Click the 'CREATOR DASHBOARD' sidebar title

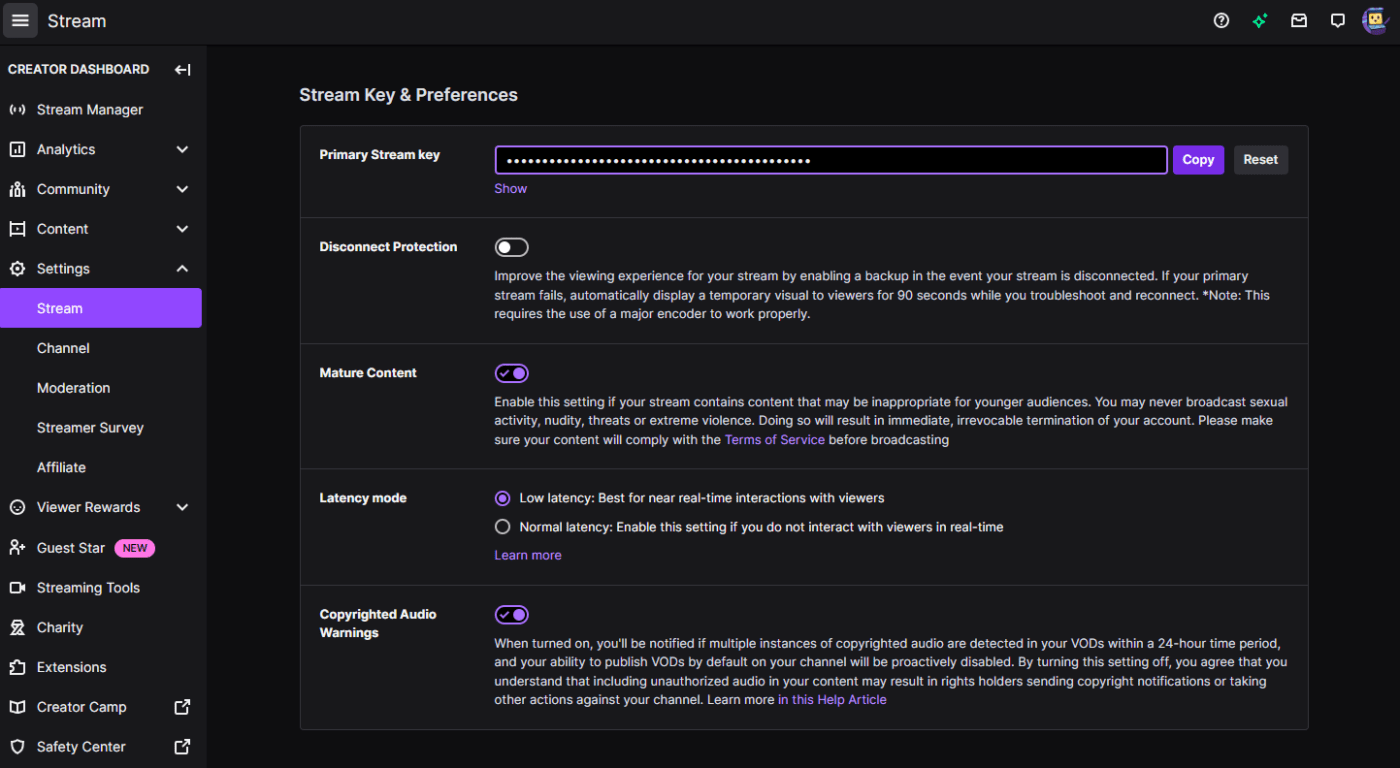(78, 69)
